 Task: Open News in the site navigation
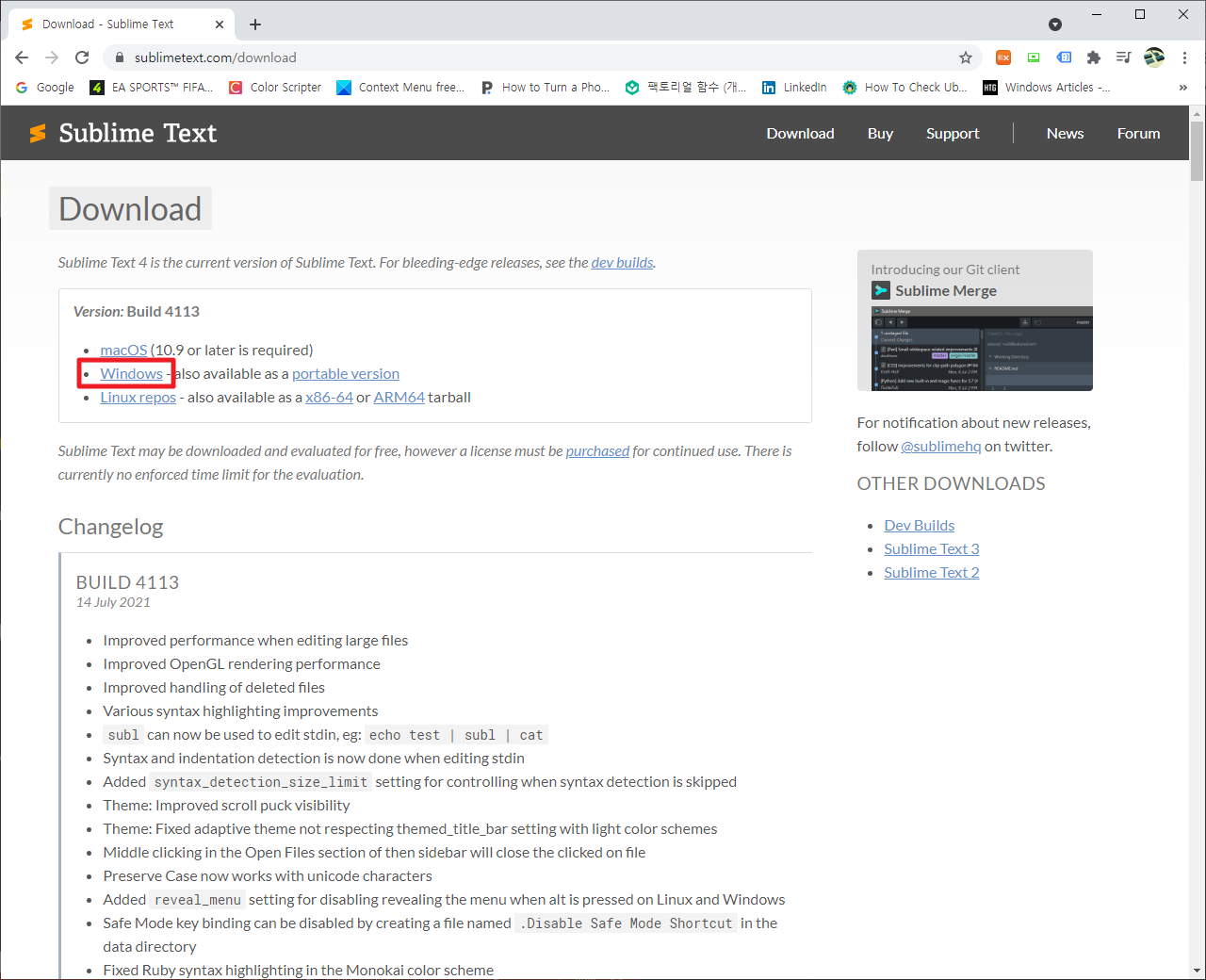click(x=1065, y=134)
